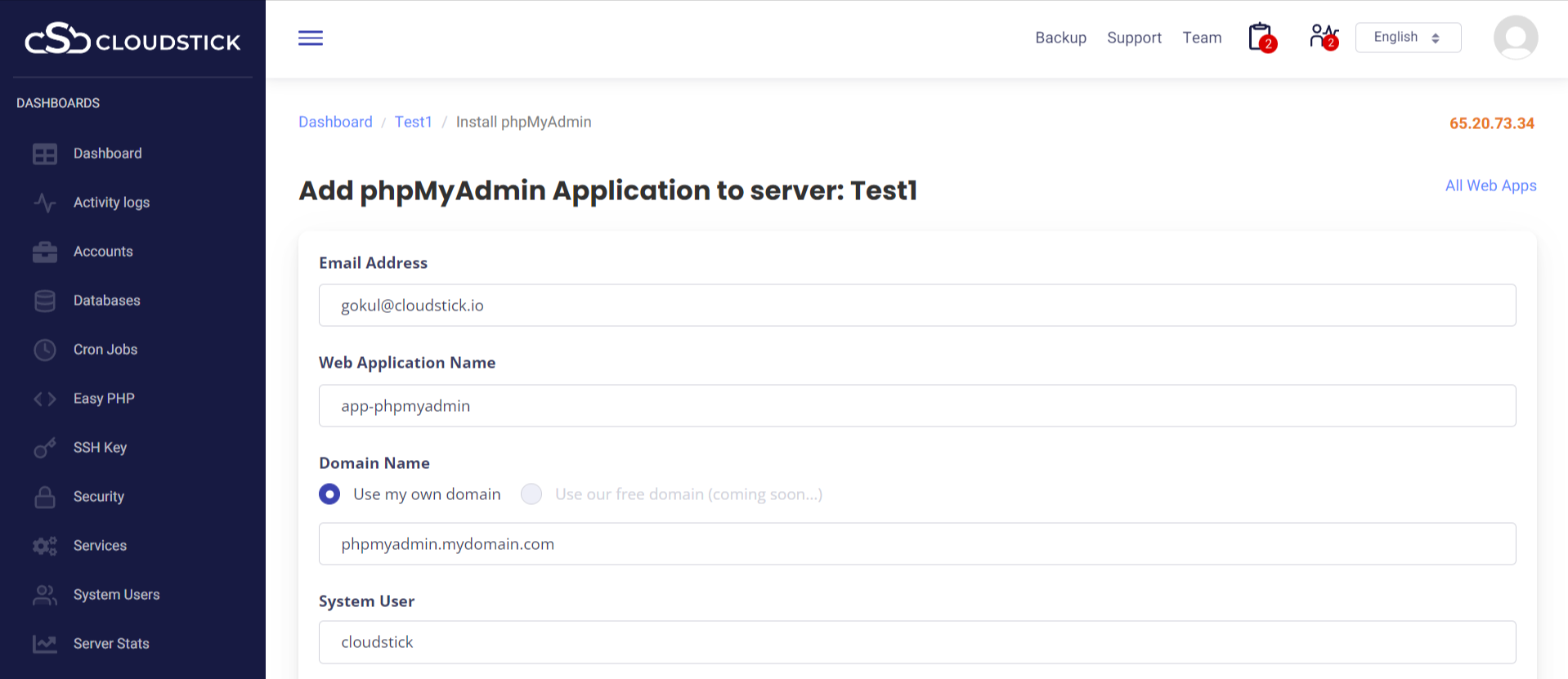The width and height of the screenshot is (1568, 679).
Task: Open the Backup menu item
Action: click(1060, 38)
